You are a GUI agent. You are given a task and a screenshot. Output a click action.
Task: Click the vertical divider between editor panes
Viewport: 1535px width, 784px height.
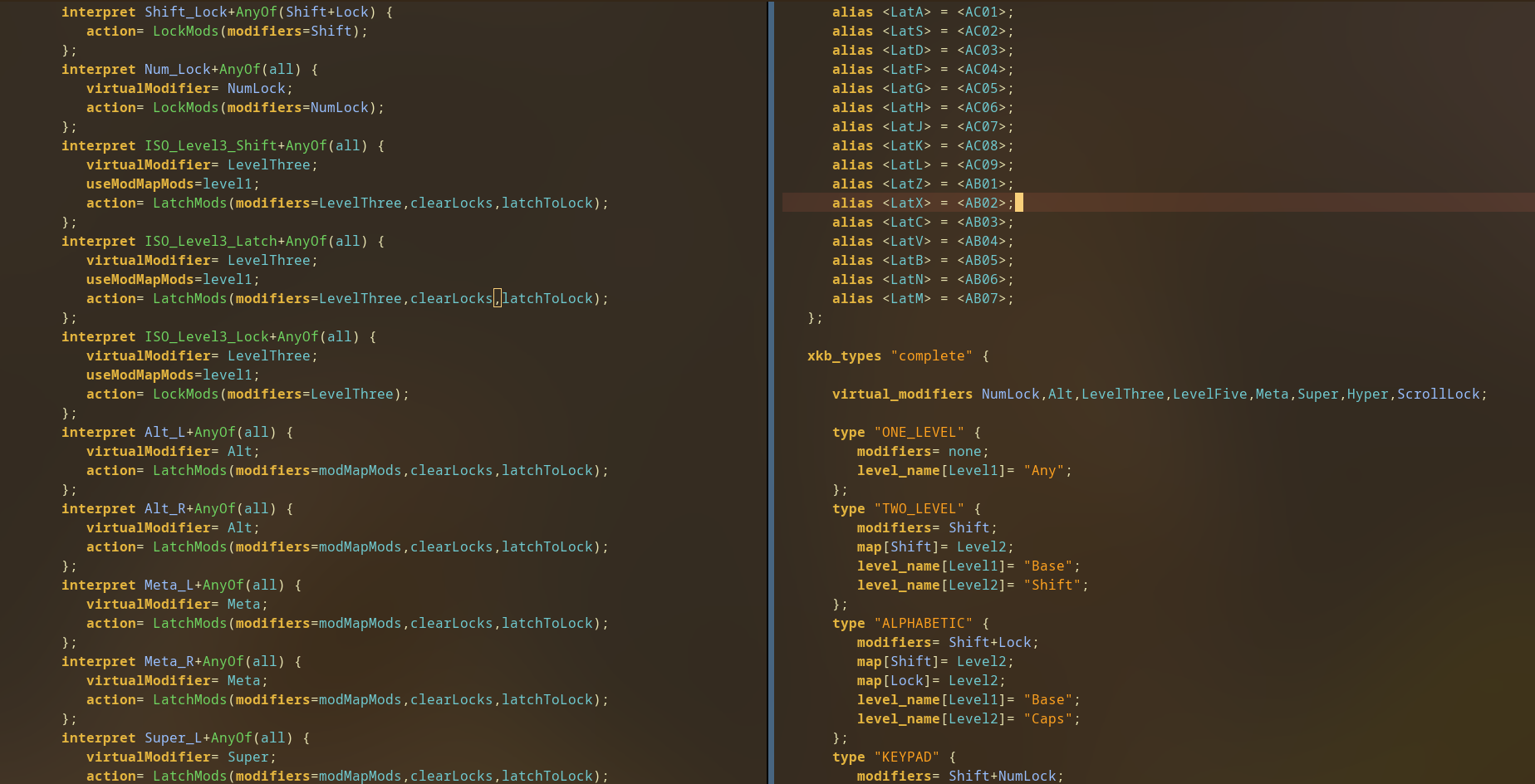(x=770, y=390)
